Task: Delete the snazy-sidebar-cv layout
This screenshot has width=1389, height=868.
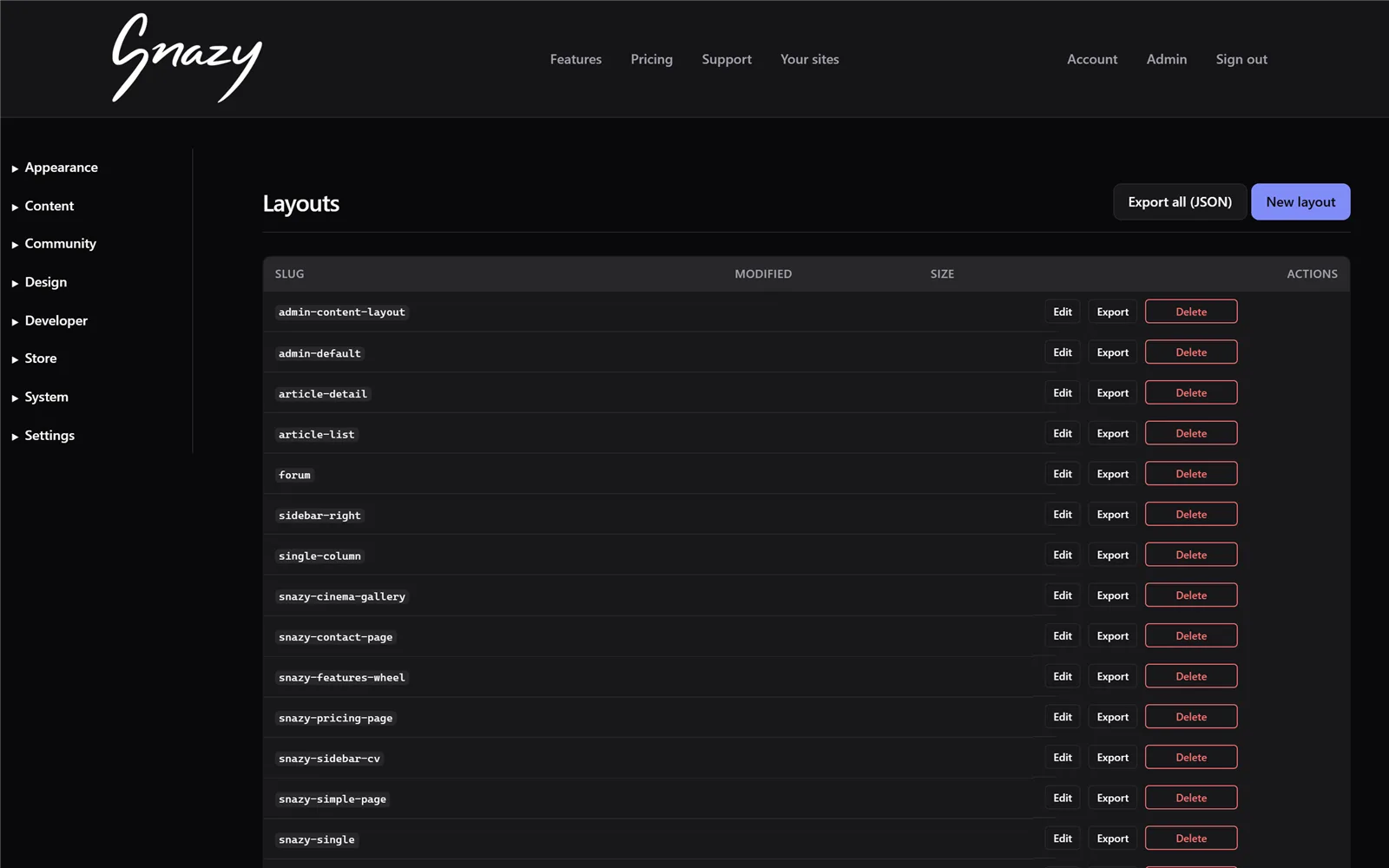Action: [x=1191, y=757]
